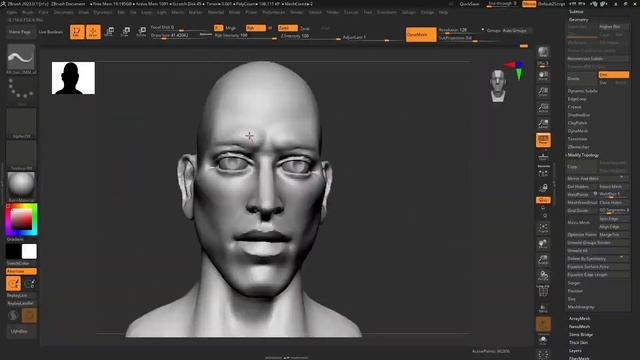
Task: Click the lock camera icon
Action: coord(543,188)
